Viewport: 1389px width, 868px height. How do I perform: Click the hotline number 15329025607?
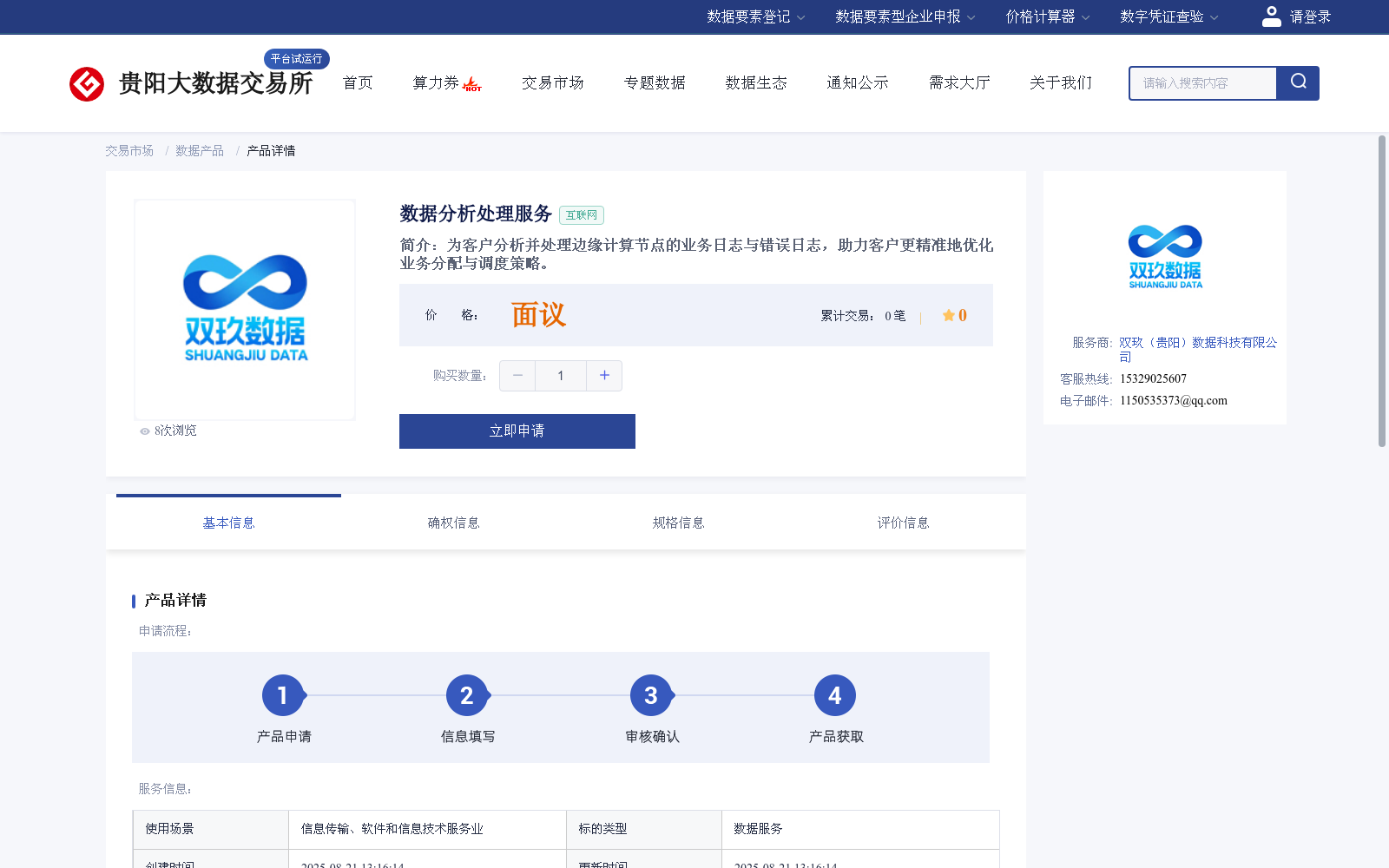[x=1153, y=378]
